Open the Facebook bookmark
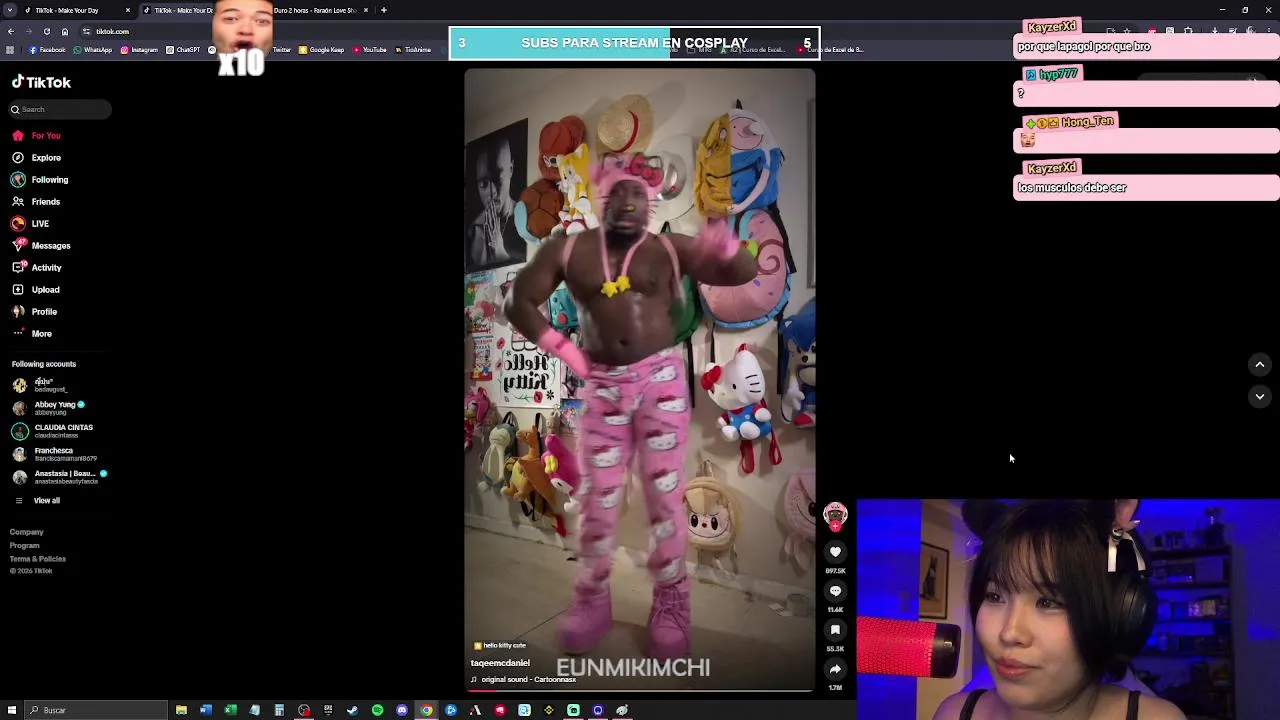 click(x=47, y=49)
